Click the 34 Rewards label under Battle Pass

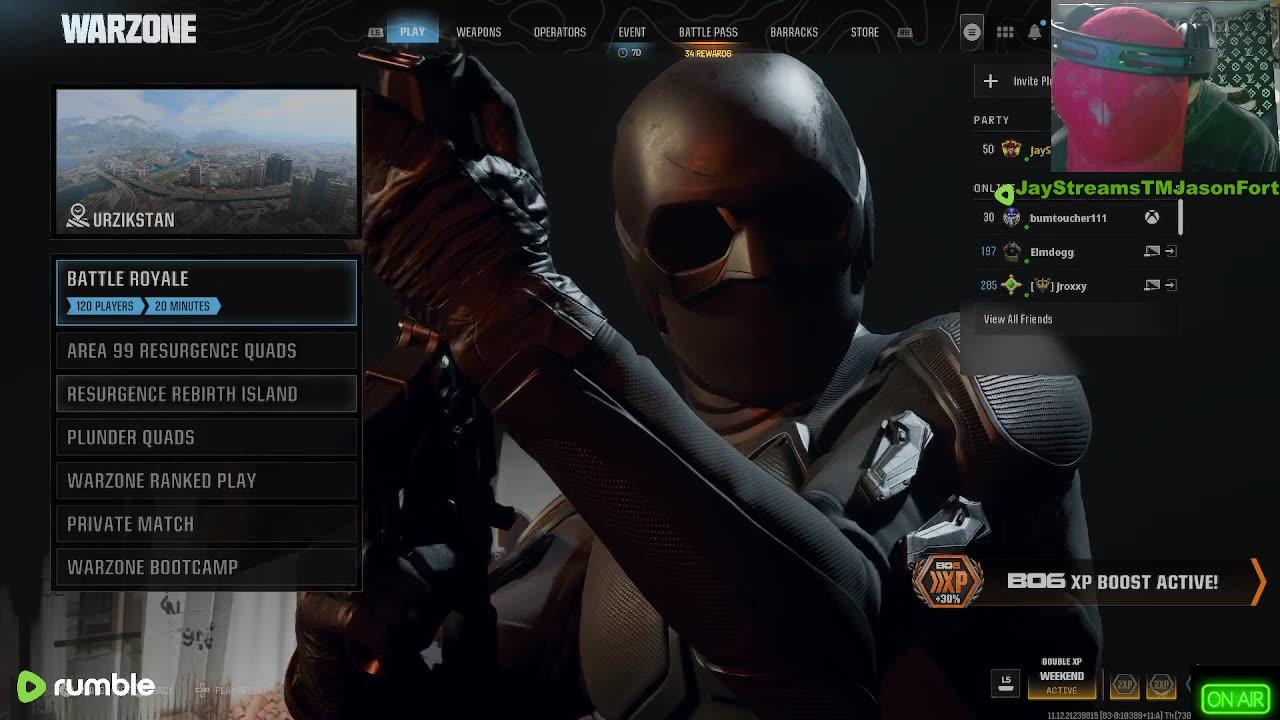click(708, 53)
